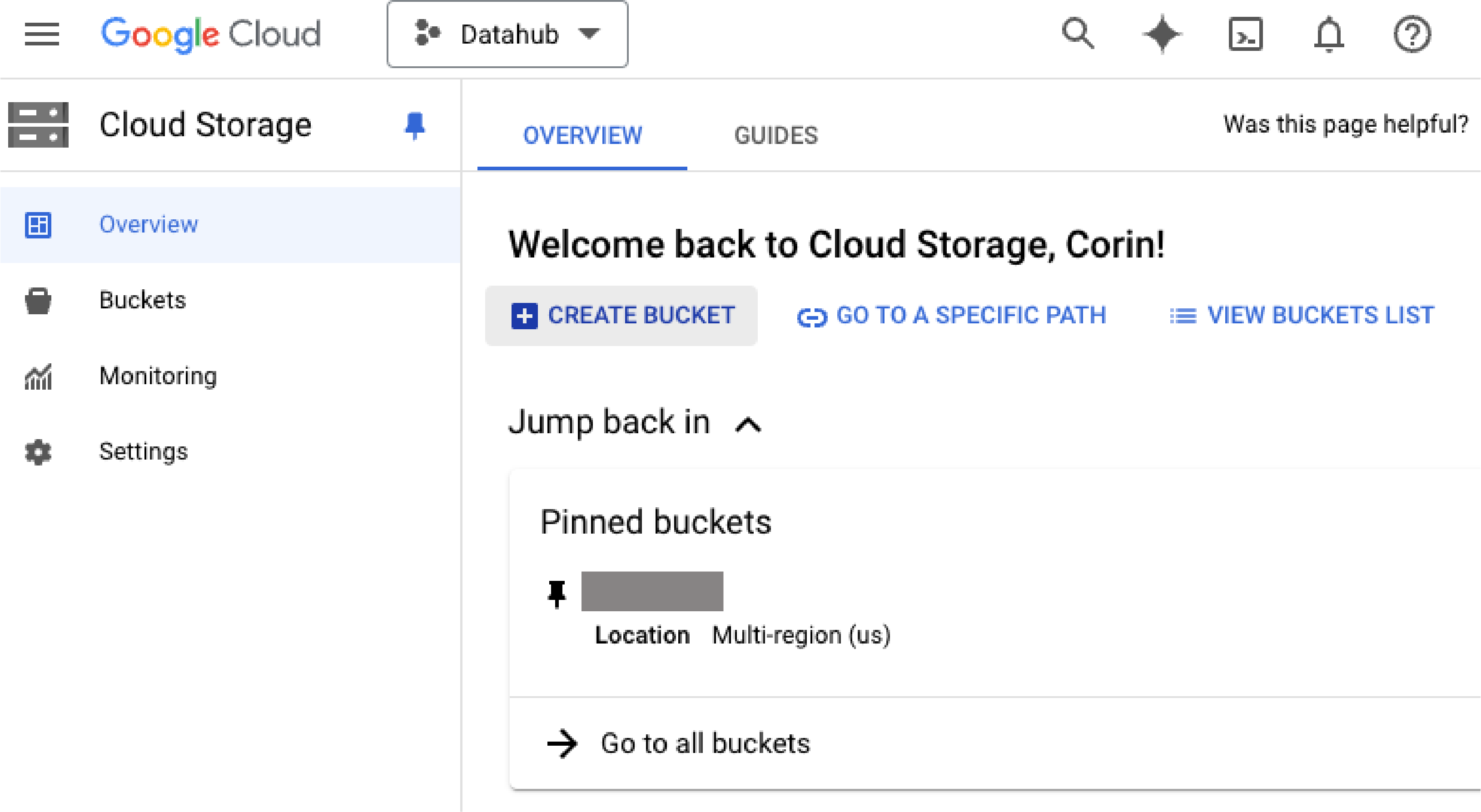The image size is (1481, 812).
Task: Open the help question mark icon
Action: (1412, 35)
